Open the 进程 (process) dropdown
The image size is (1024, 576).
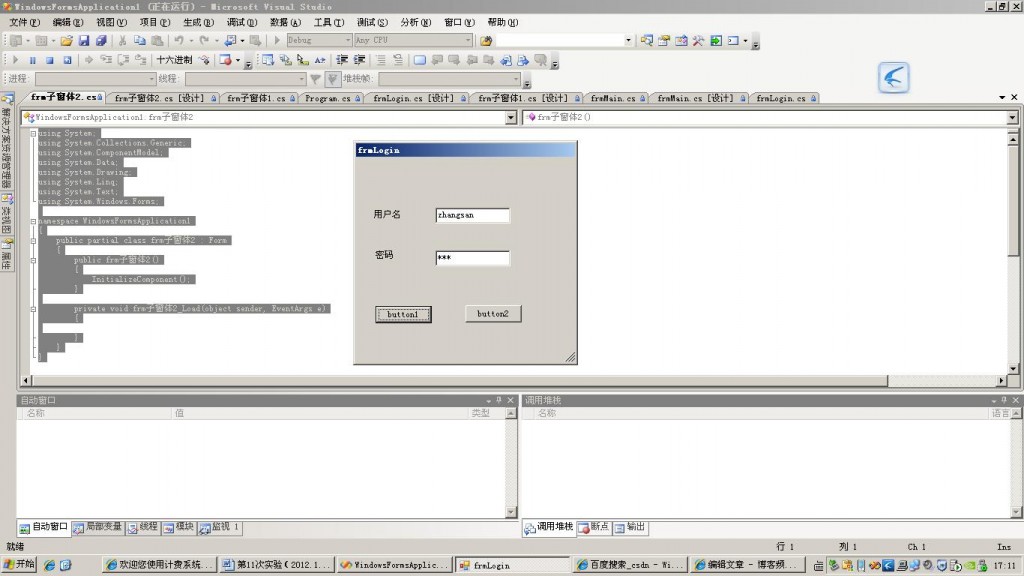152,79
